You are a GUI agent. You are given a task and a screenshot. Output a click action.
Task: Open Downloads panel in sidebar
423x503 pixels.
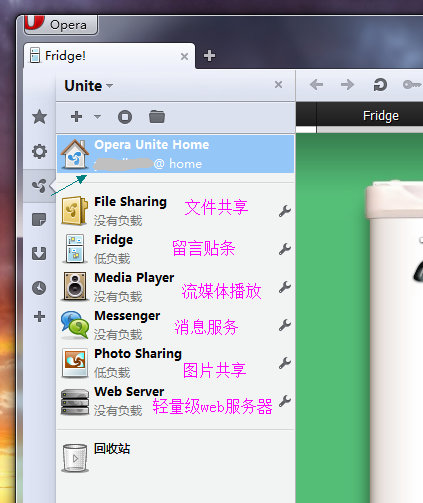point(39,253)
